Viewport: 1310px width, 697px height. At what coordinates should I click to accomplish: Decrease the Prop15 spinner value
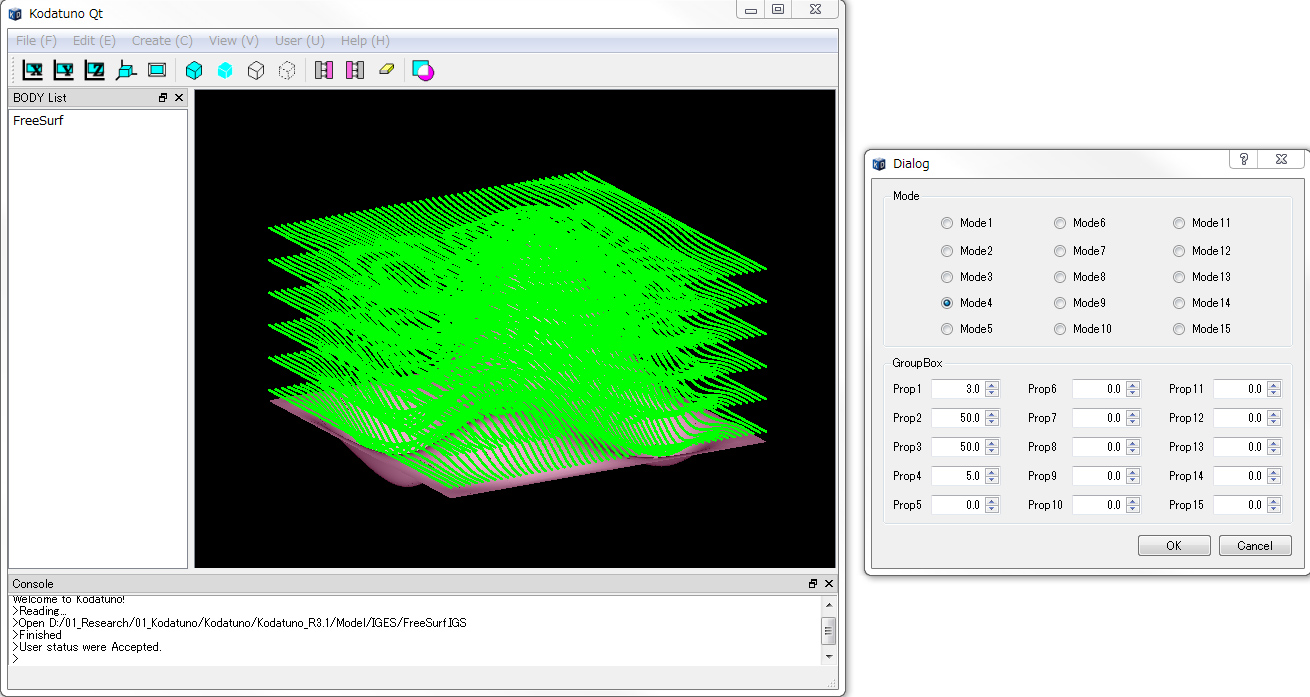[1273, 509]
